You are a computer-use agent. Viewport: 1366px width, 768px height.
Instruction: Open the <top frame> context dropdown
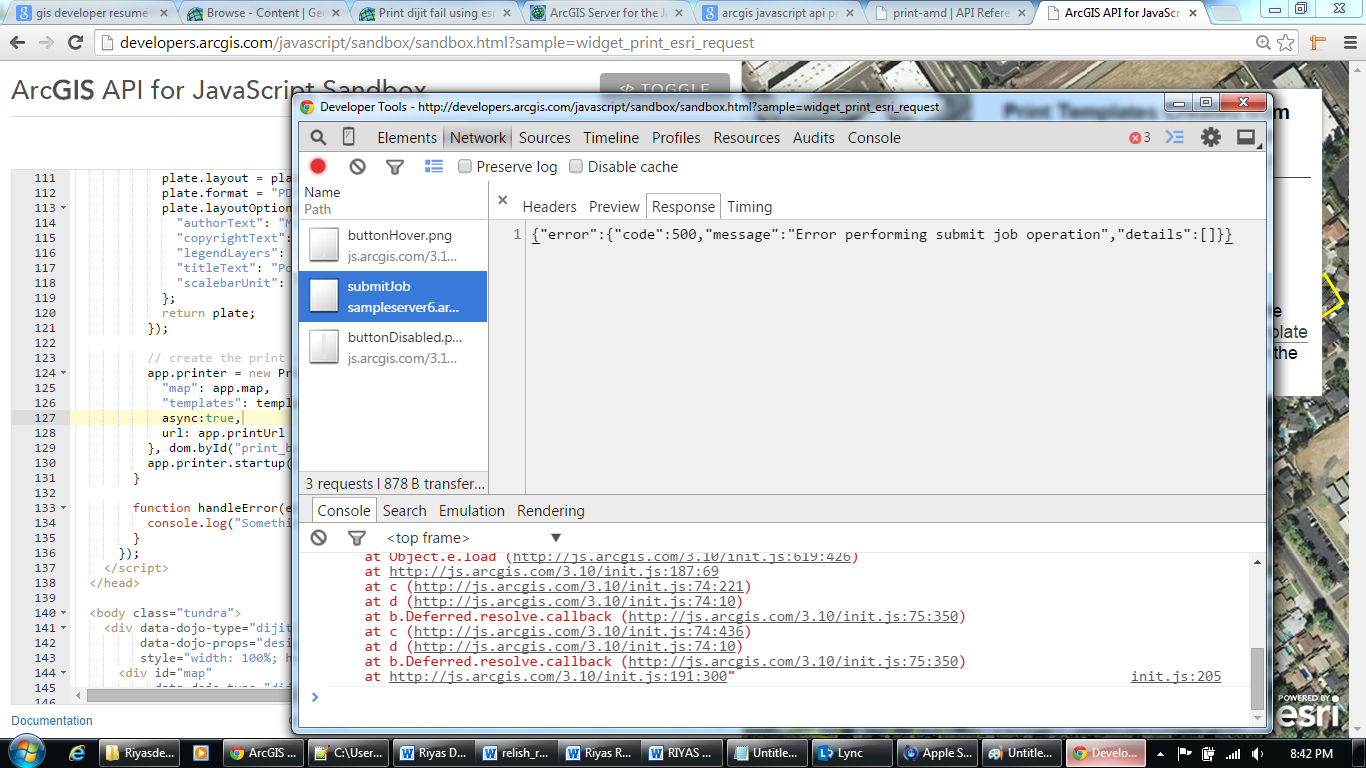click(475, 538)
